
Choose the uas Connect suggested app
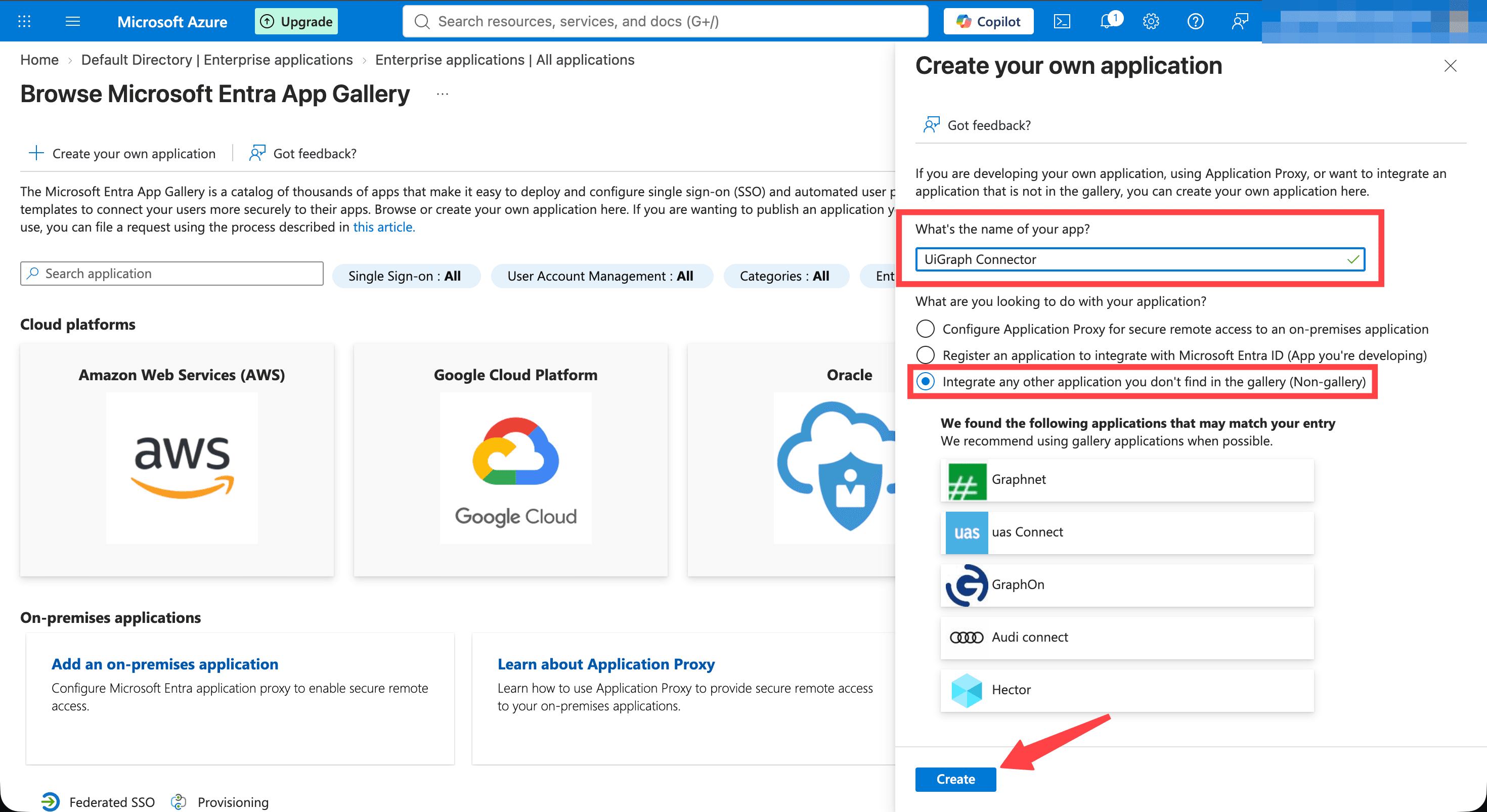coord(1127,533)
